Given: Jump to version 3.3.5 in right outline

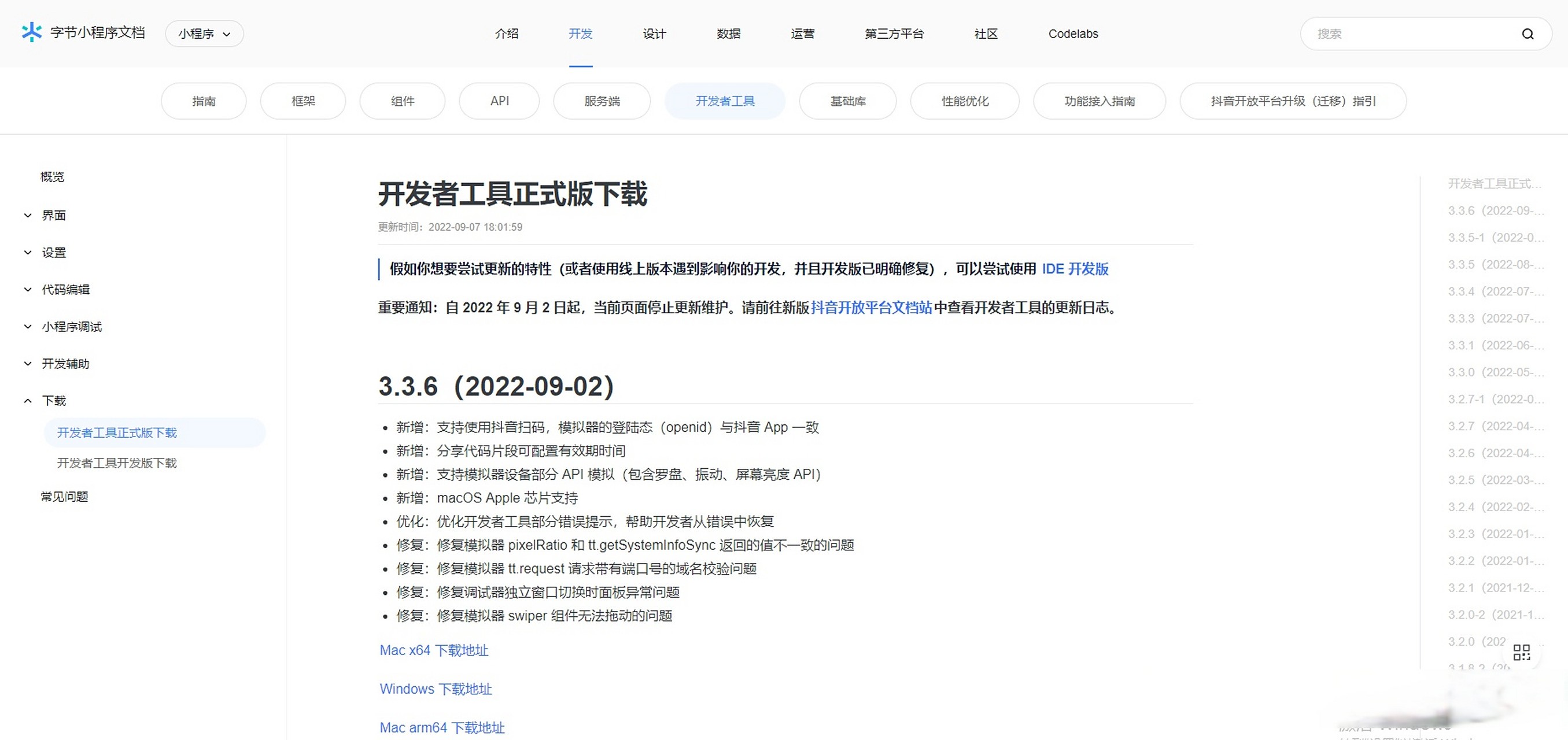Looking at the screenshot, I should [x=1495, y=264].
